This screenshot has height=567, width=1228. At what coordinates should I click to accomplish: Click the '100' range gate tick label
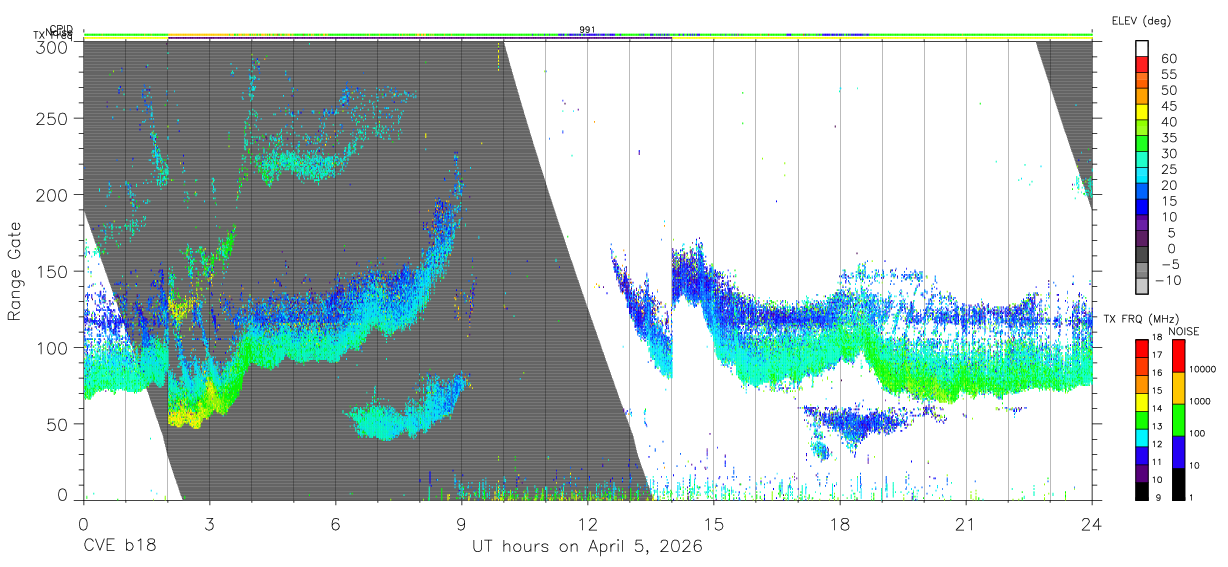point(53,348)
